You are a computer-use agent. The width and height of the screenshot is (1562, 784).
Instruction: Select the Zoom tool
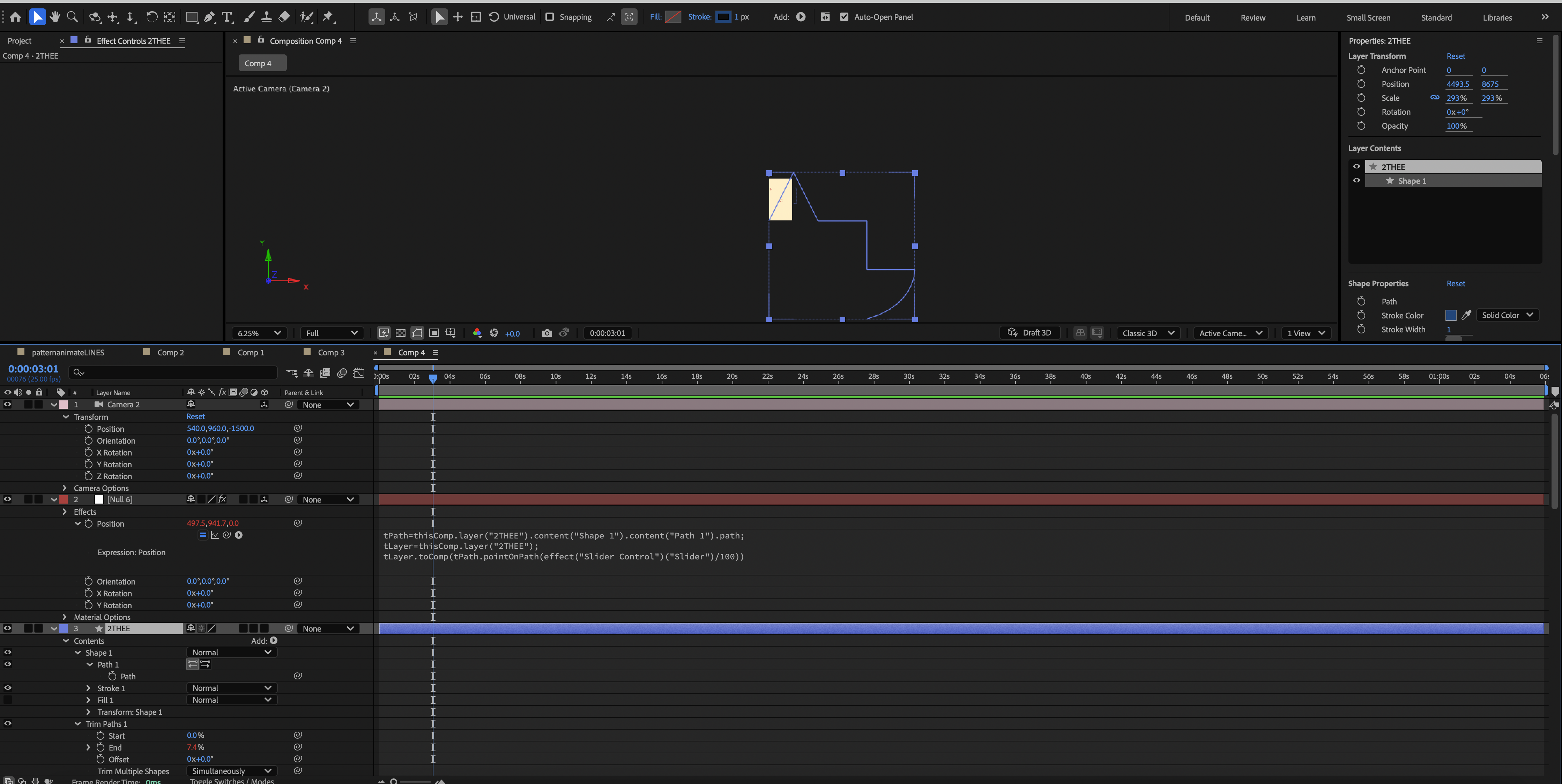point(72,17)
